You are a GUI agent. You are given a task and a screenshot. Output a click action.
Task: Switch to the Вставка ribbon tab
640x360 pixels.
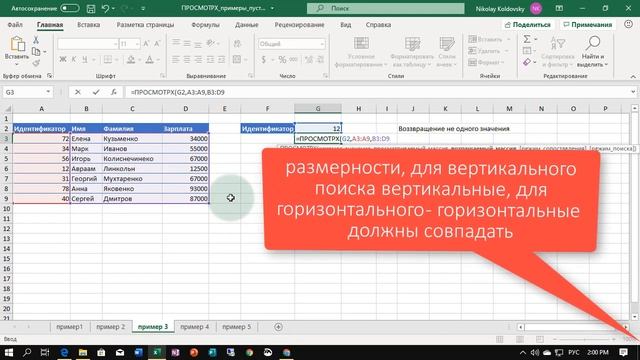89,25
